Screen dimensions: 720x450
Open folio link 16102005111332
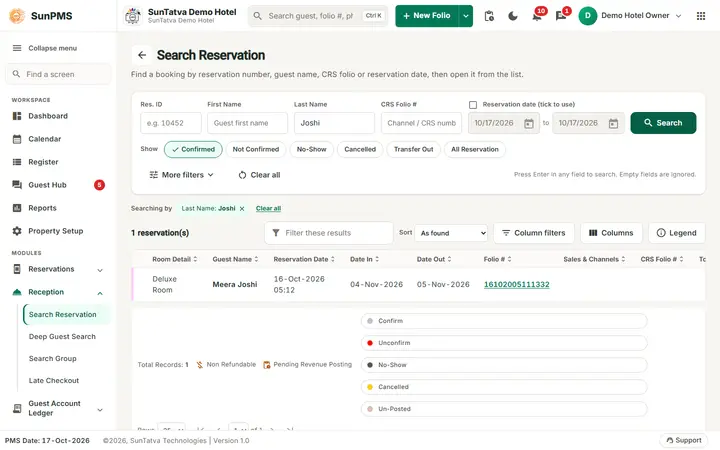(x=517, y=285)
